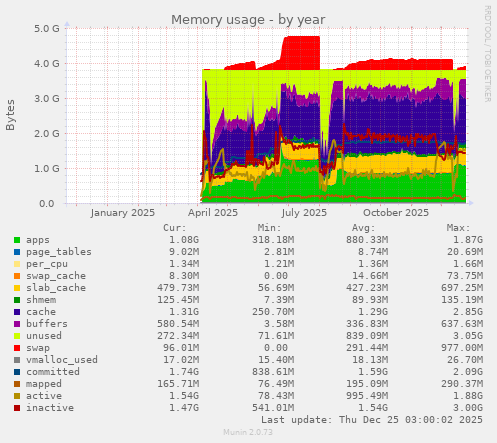Click the 'inactive' legend label
The width and height of the screenshot is (497, 443).
[50, 408]
